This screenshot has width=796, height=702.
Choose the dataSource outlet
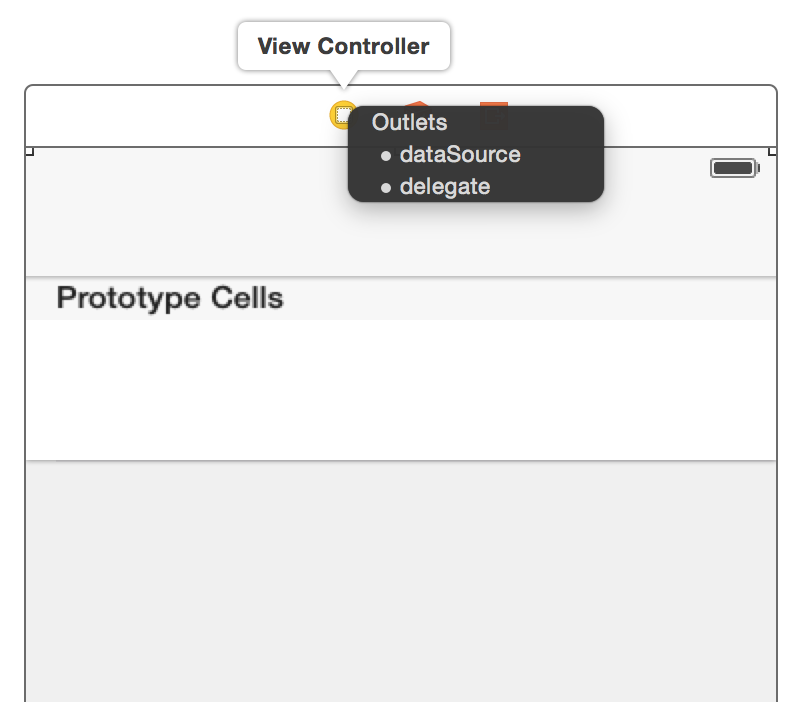coord(460,154)
